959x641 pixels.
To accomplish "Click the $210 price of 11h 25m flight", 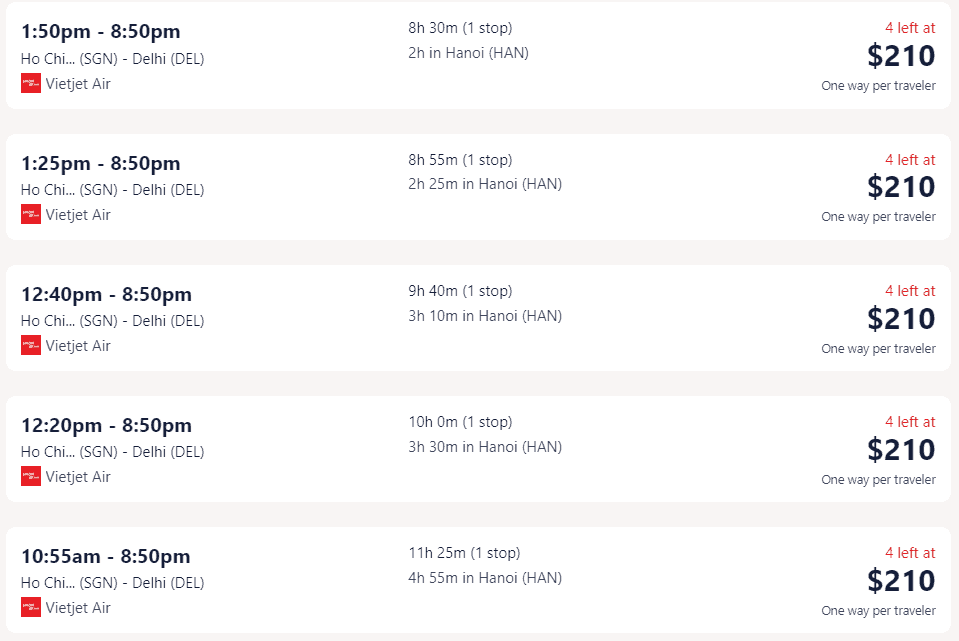I will pos(902,580).
